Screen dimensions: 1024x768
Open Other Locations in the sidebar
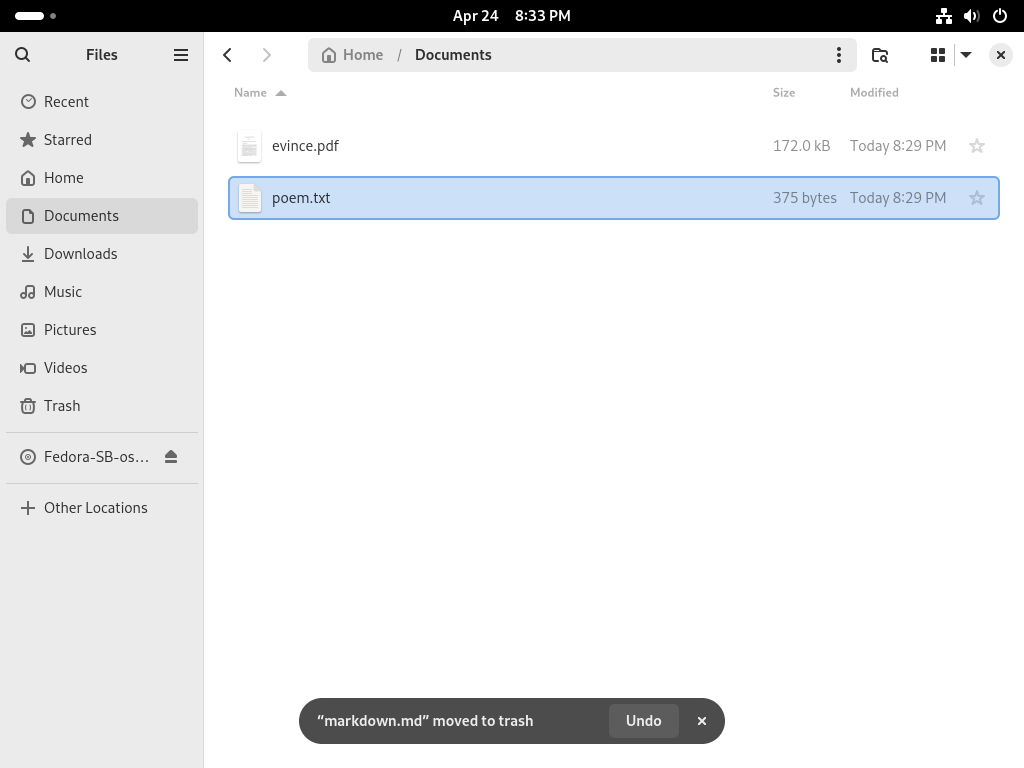tap(102, 508)
